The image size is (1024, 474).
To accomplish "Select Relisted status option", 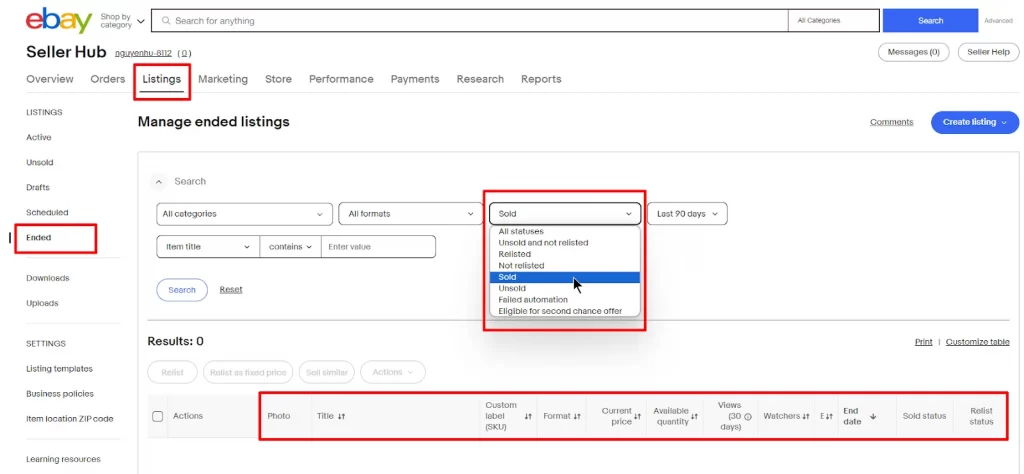I will pos(565,254).
